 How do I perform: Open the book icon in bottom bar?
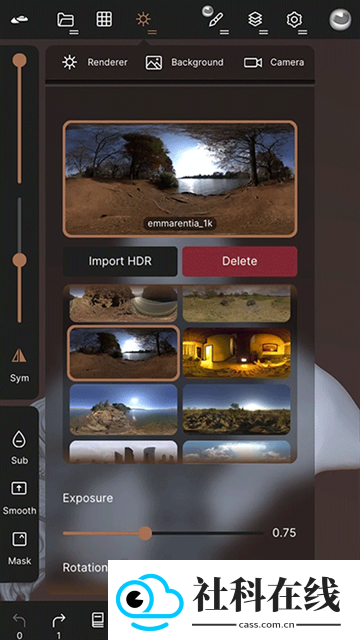[98, 620]
